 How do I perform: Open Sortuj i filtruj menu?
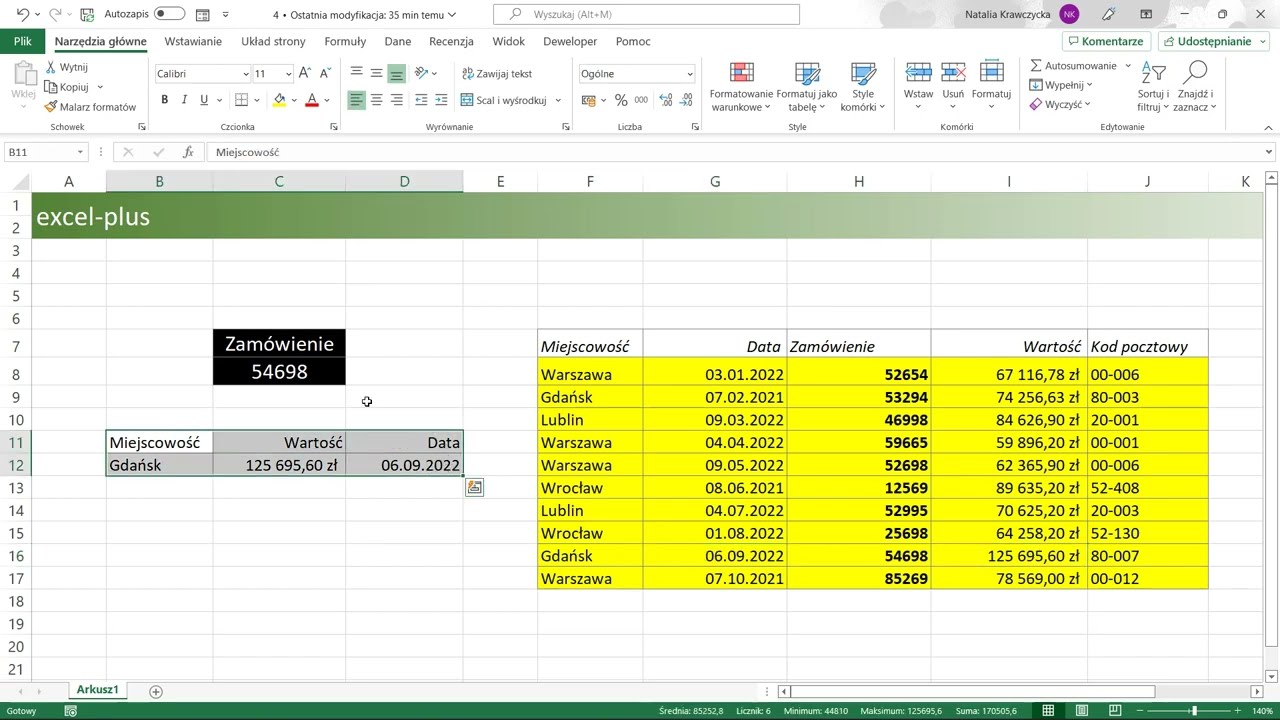[1153, 87]
